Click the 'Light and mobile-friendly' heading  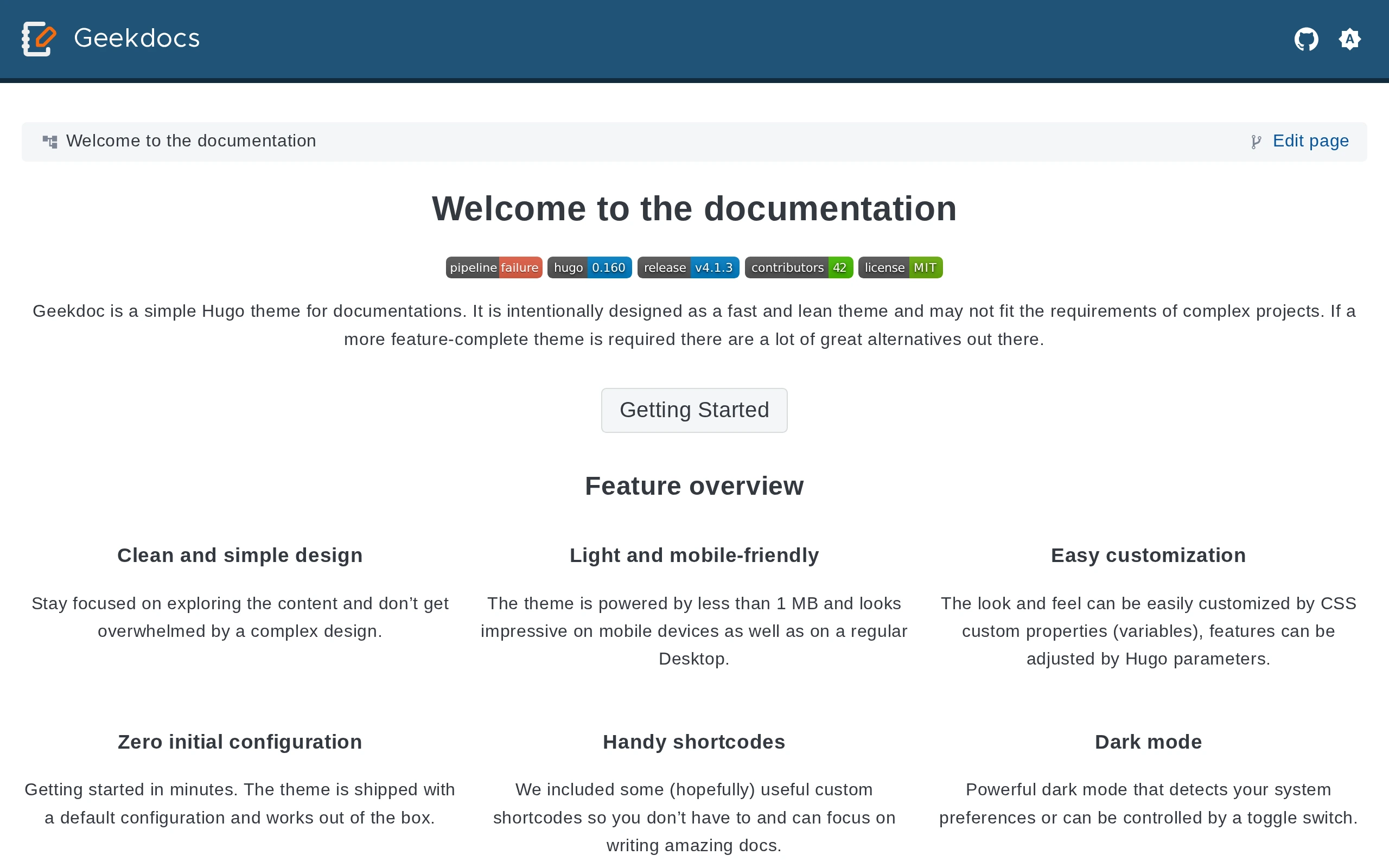[694, 555]
